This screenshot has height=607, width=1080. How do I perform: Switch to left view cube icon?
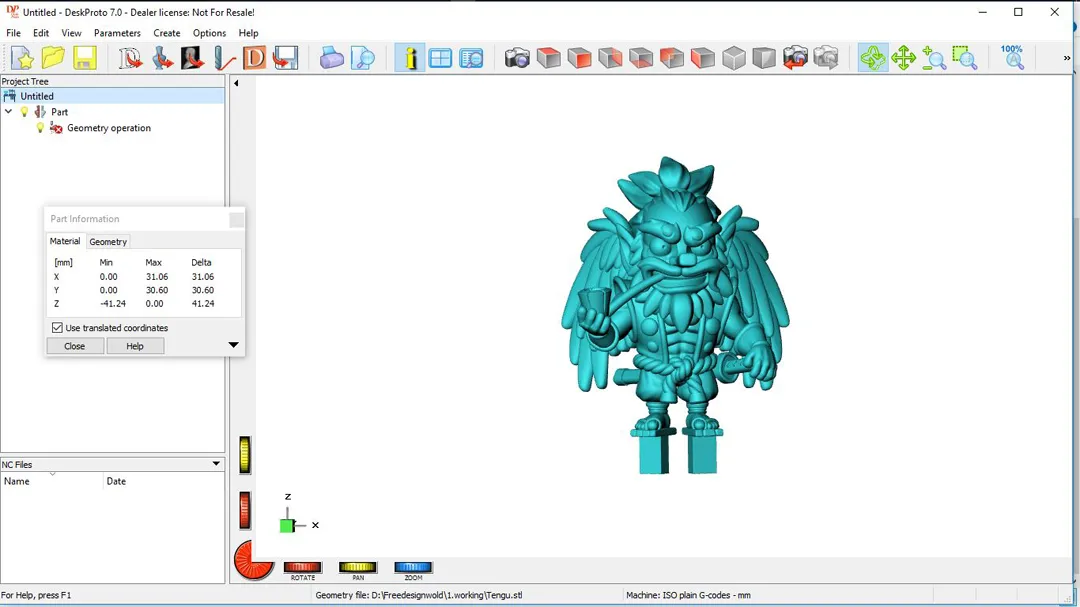point(703,59)
